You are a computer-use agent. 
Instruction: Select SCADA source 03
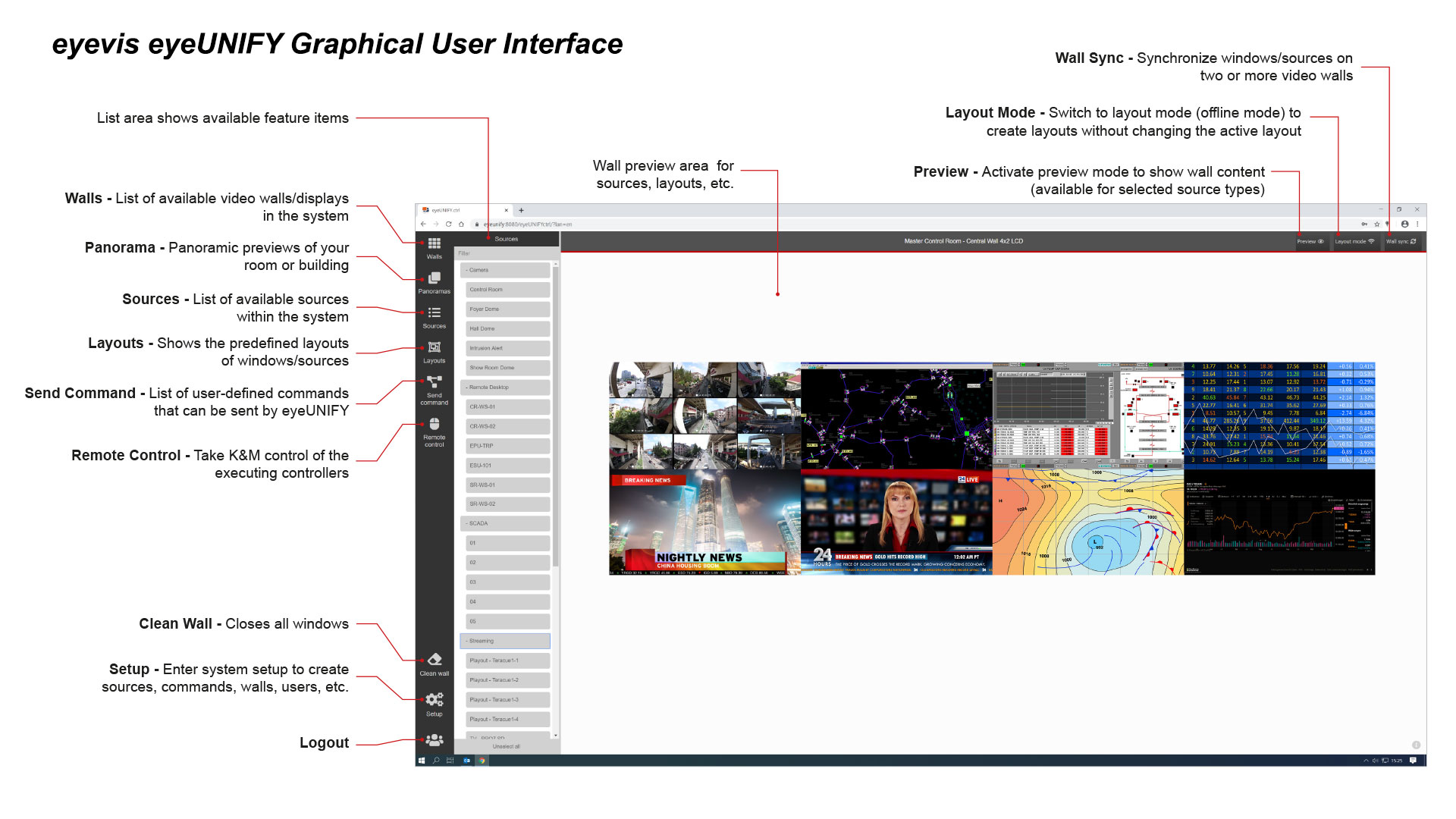tap(507, 582)
